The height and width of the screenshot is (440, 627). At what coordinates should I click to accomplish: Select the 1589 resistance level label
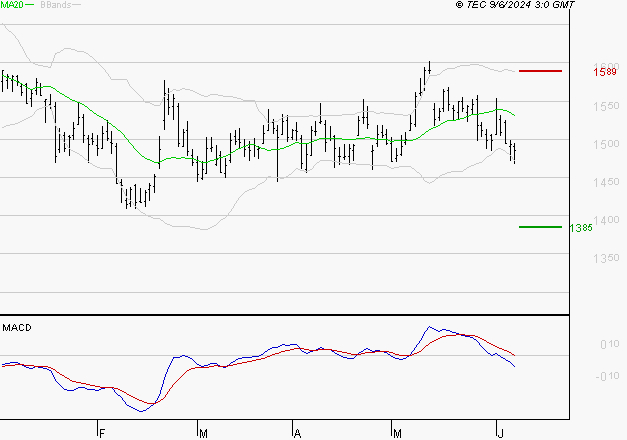[x=605, y=72]
